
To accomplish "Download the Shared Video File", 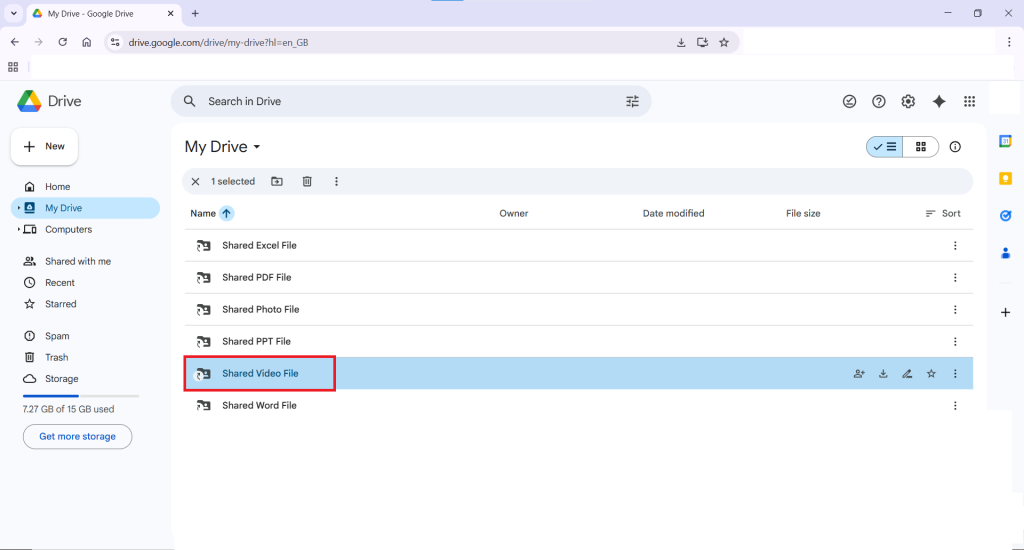I will [883, 374].
